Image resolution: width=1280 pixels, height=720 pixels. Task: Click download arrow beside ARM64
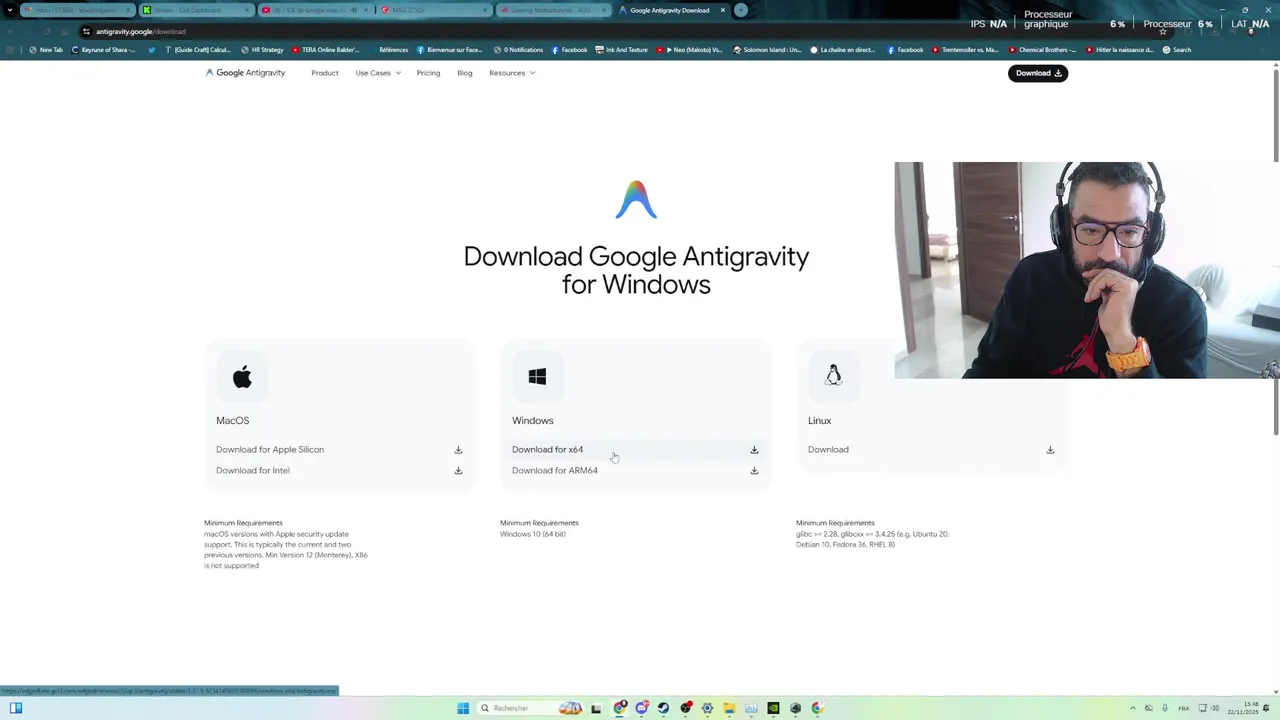click(x=754, y=471)
